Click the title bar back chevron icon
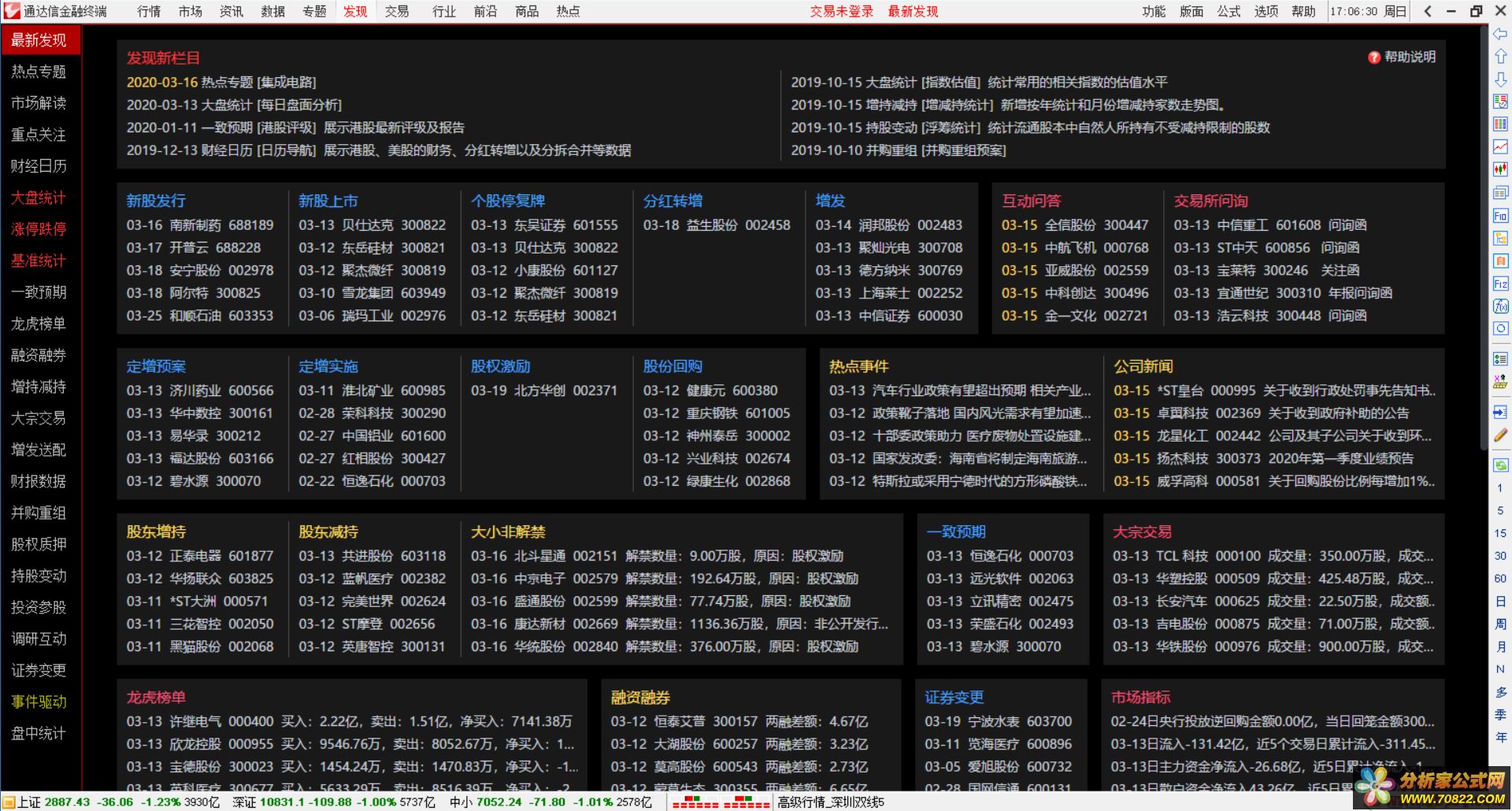Viewport: 1512px width, 811px height. [x=1428, y=11]
